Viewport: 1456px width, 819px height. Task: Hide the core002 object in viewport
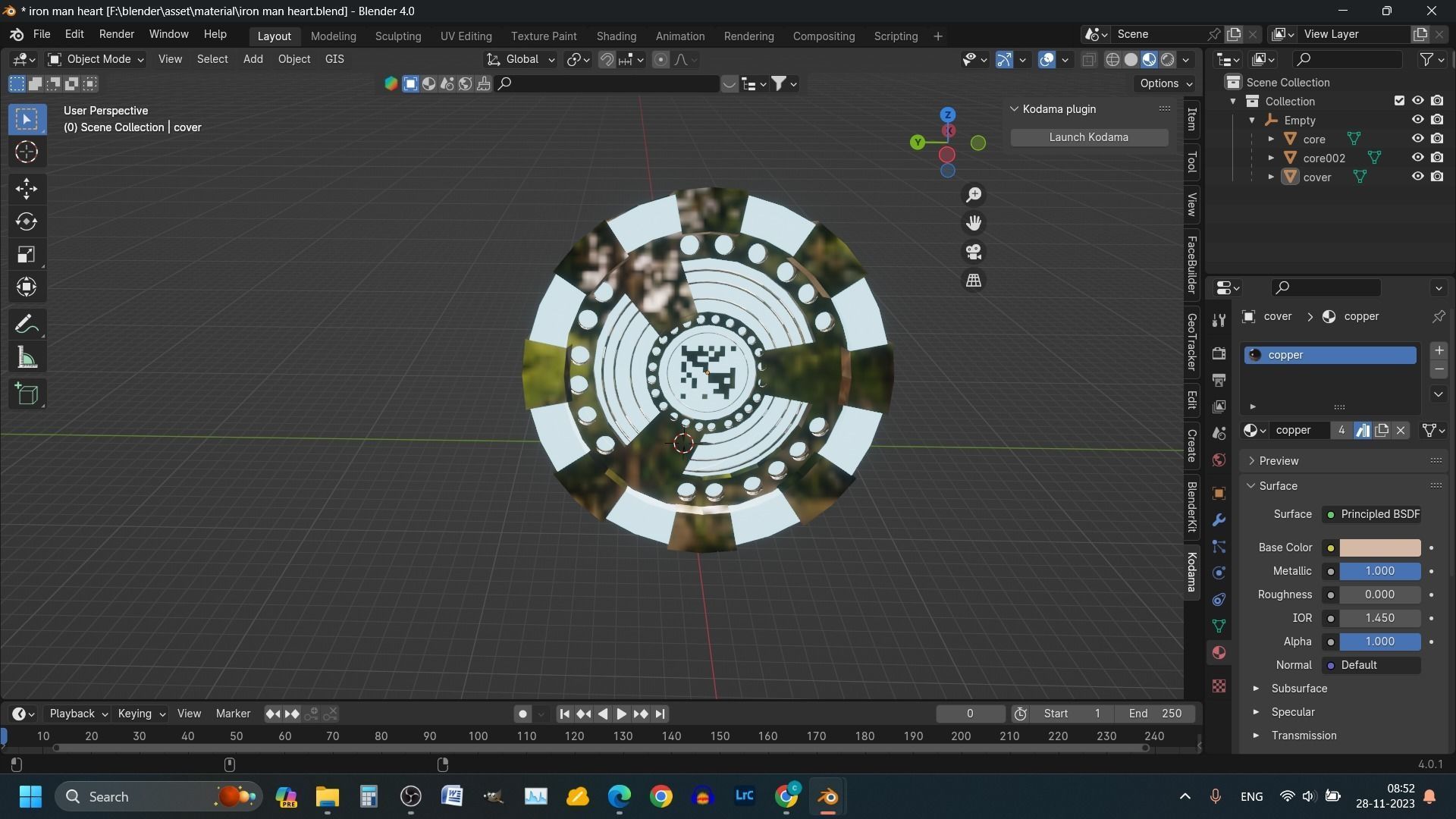pyautogui.click(x=1417, y=158)
